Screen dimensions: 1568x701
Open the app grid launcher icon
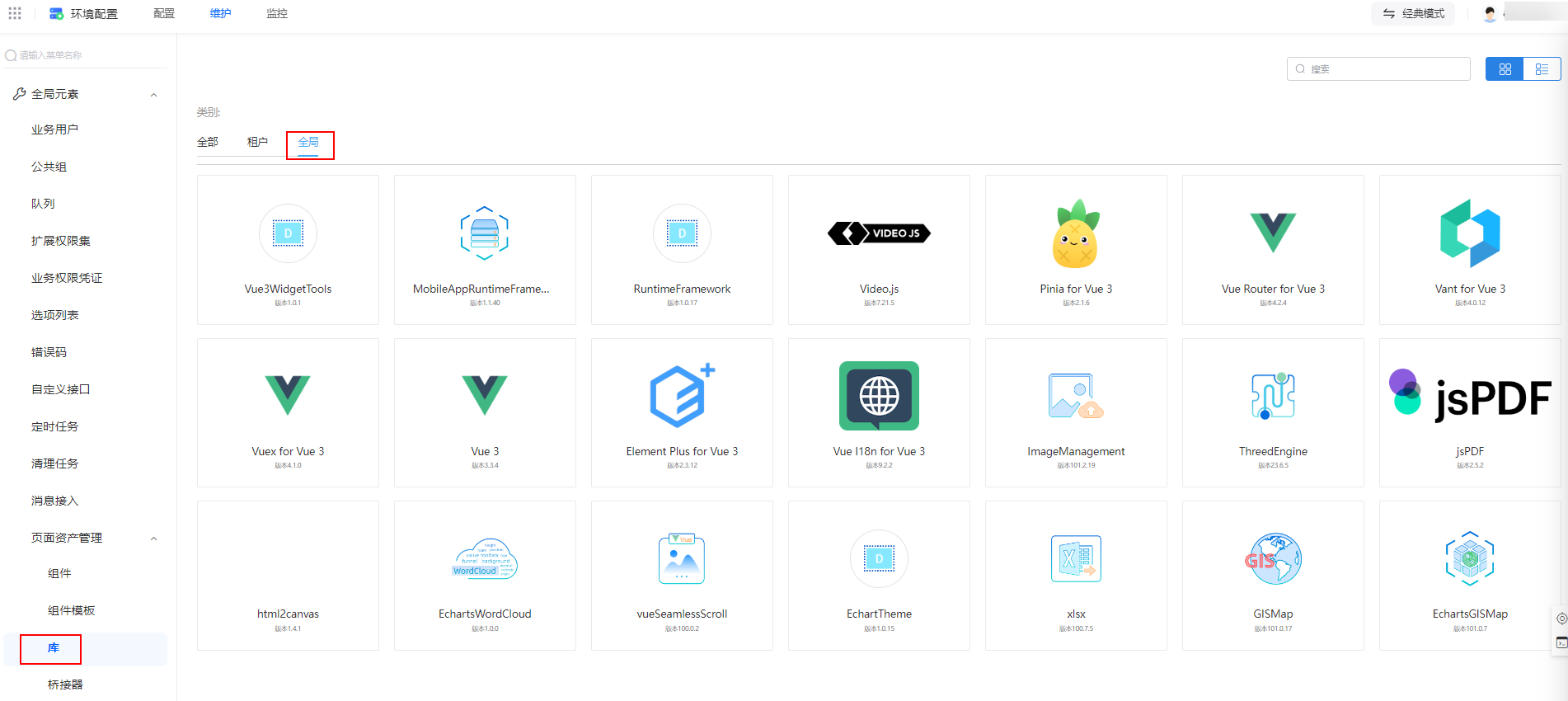[x=15, y=13]
